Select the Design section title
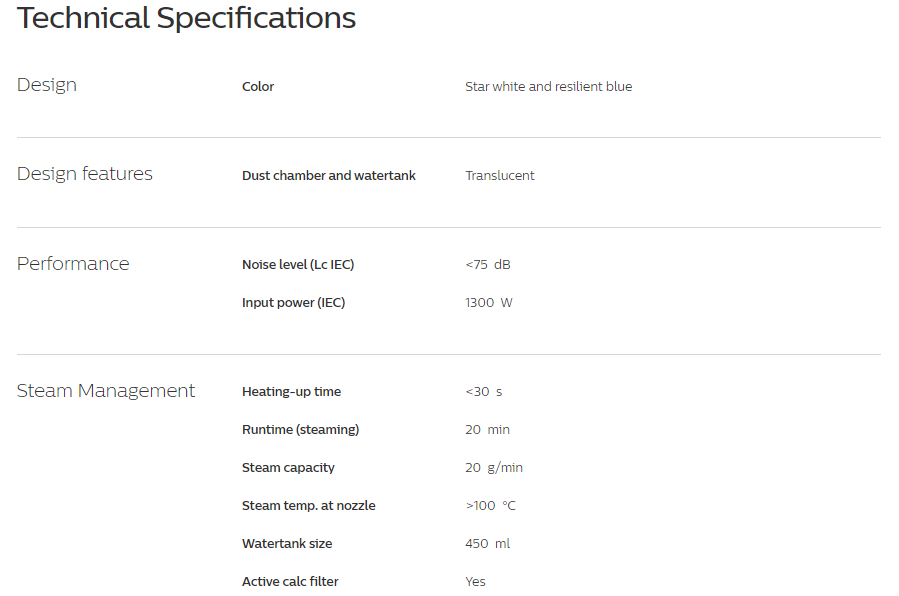 click(46, 85)
